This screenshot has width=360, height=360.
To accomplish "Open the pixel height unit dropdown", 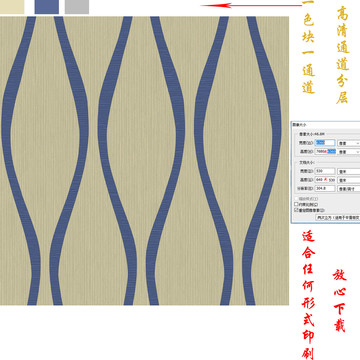I will coord(349,152).
